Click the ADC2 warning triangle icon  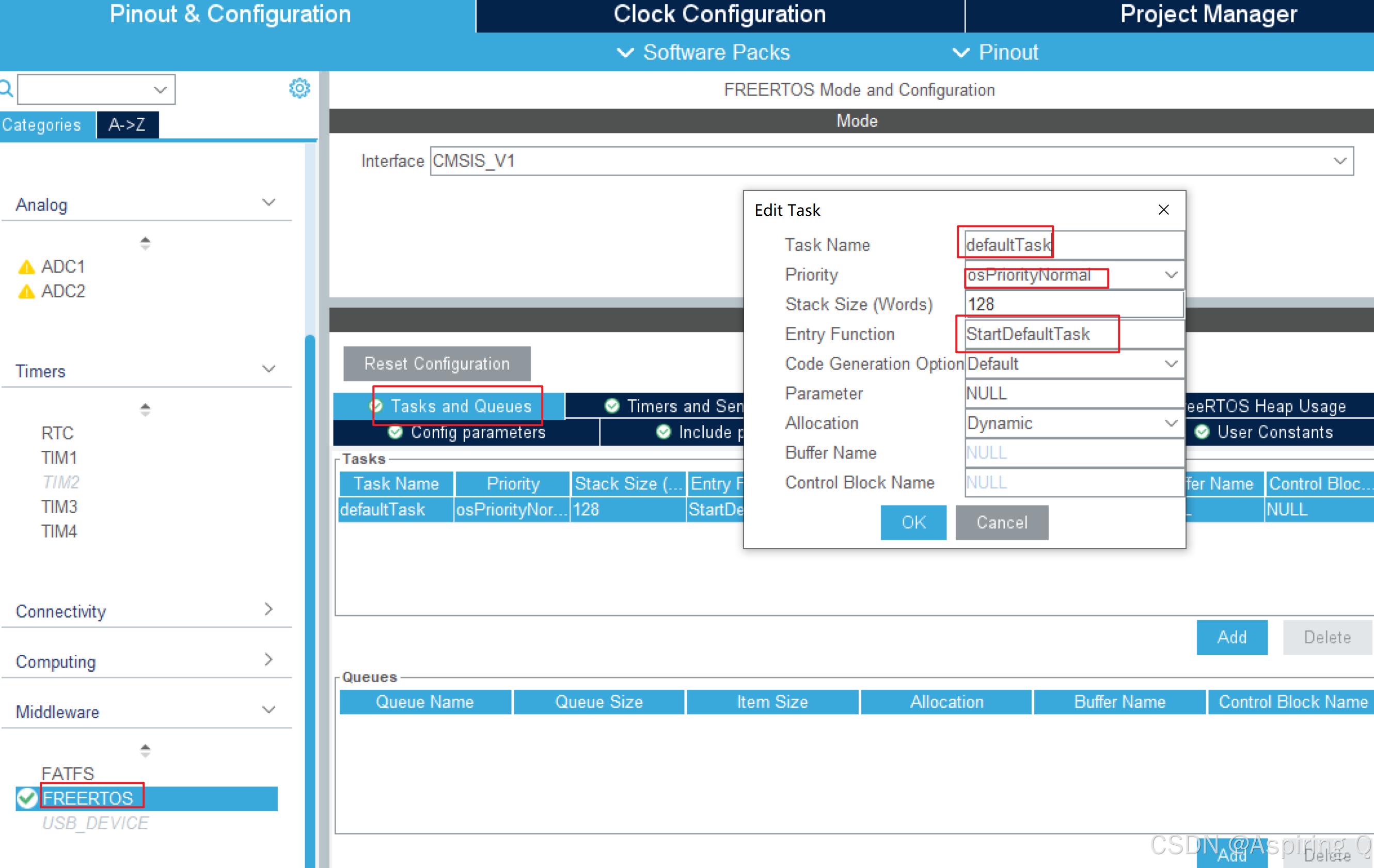coord(26,292)
